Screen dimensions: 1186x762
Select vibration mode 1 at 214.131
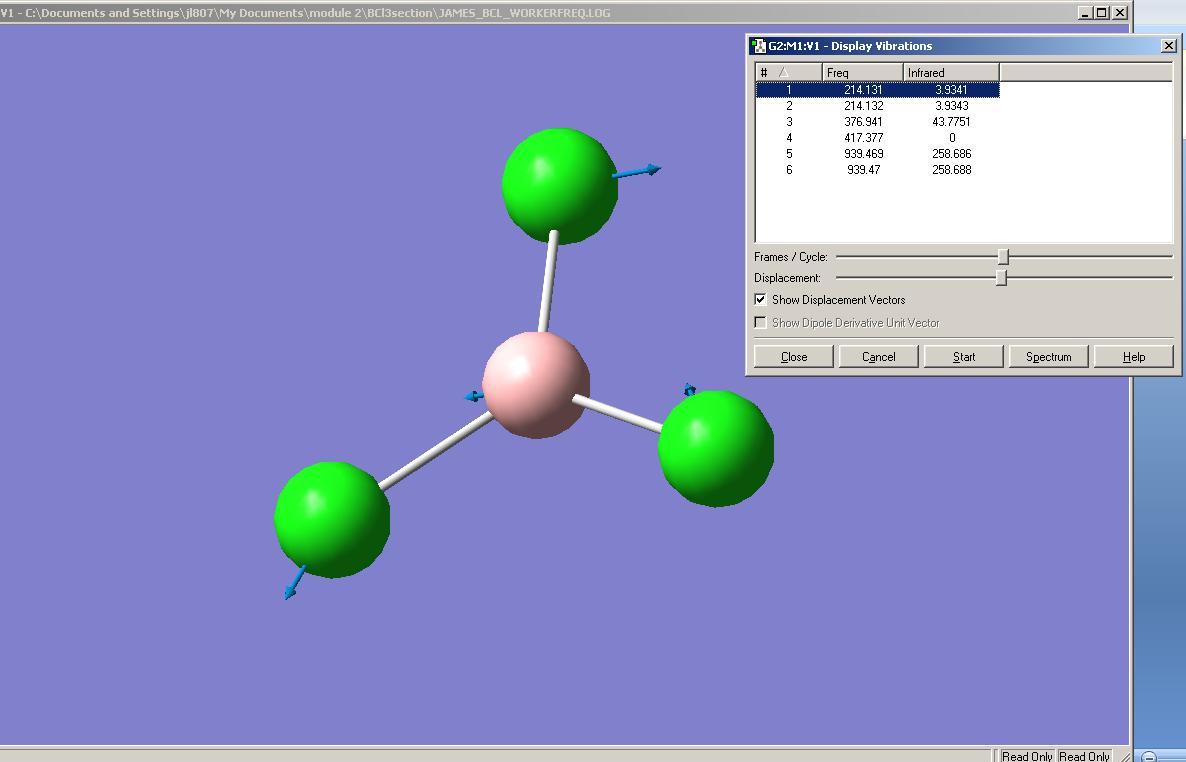877,89
